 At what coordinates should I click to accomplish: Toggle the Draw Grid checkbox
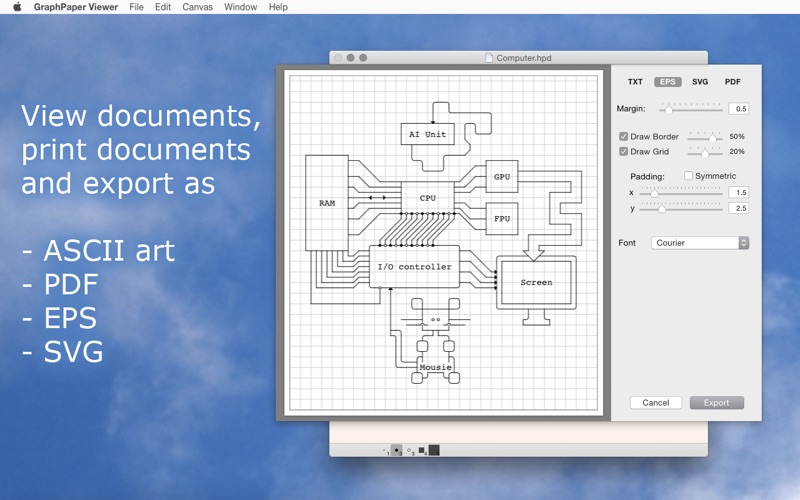tap(623, 151)
